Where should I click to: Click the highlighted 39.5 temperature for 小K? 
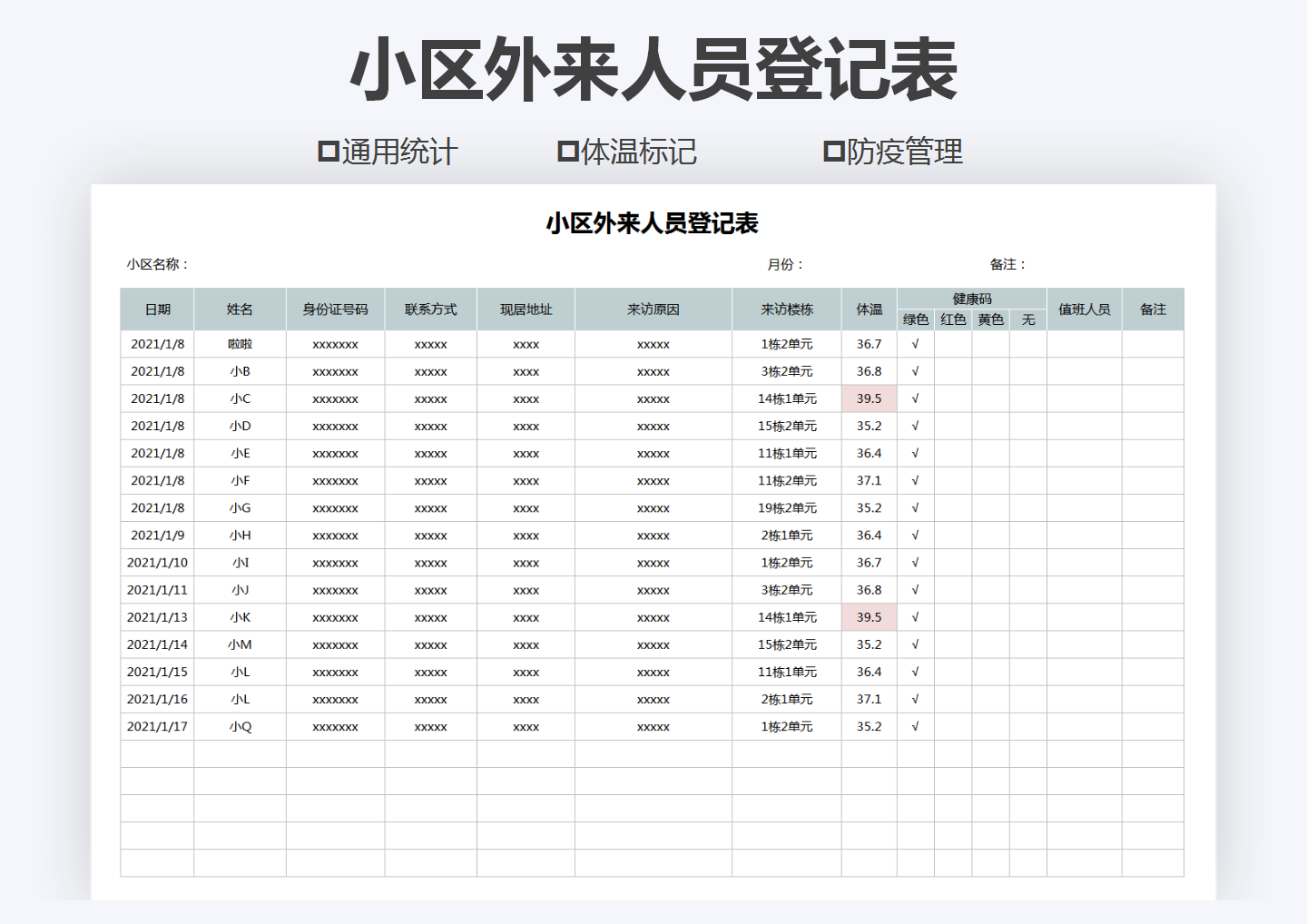(x=870, y=616)
